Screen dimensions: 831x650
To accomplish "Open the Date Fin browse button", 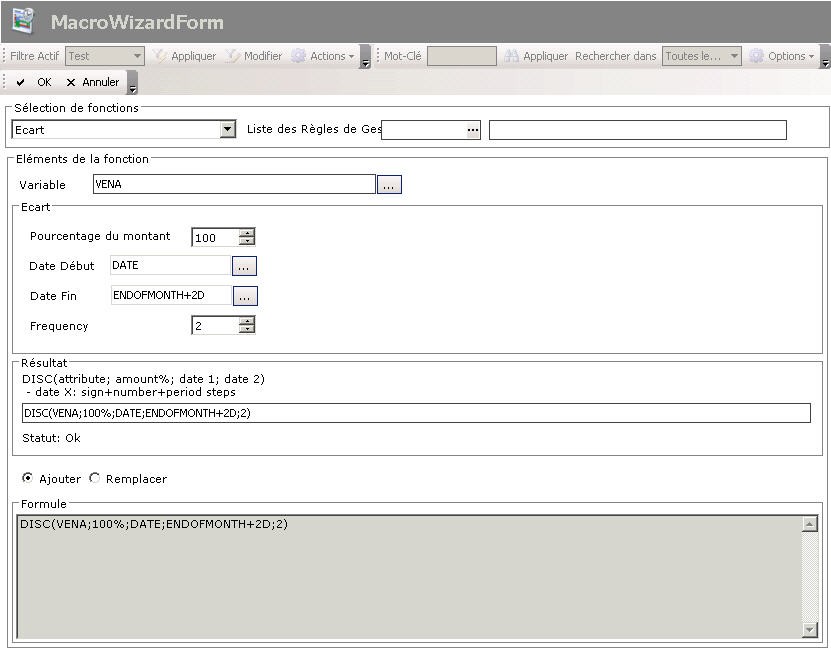I will point(245,296).
